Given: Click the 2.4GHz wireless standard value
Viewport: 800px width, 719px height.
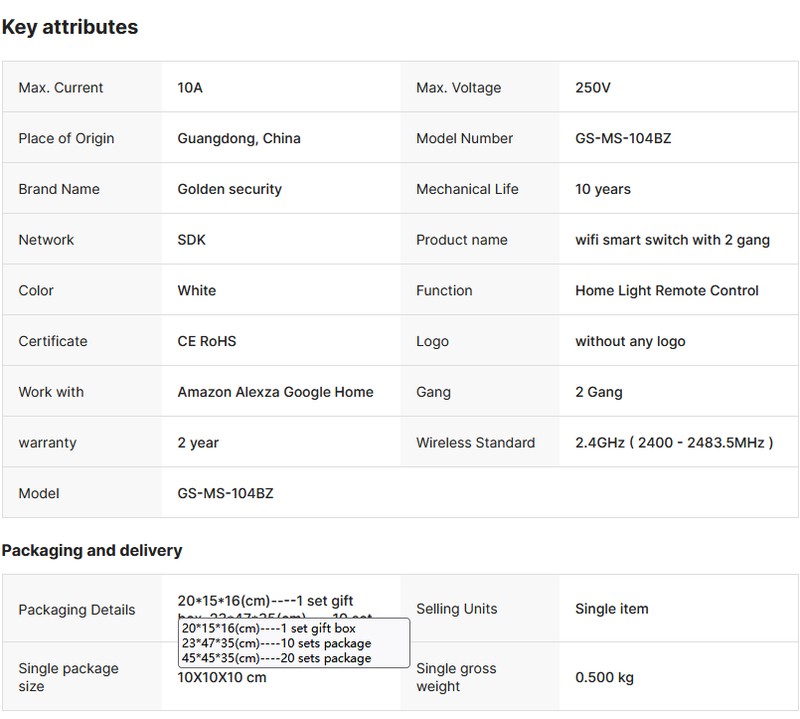Looking at the screenshot, I should (674, 443).
